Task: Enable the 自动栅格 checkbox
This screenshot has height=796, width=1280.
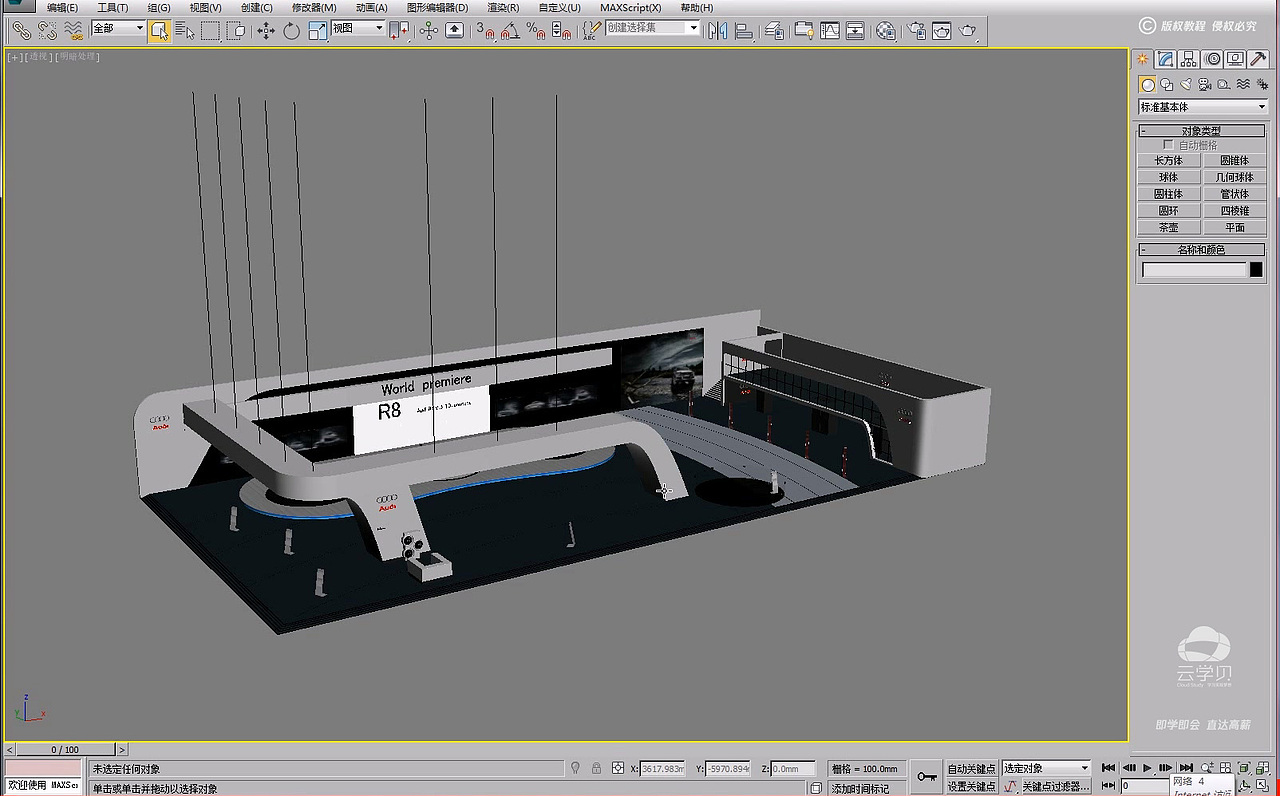Action: [1168, 145]
